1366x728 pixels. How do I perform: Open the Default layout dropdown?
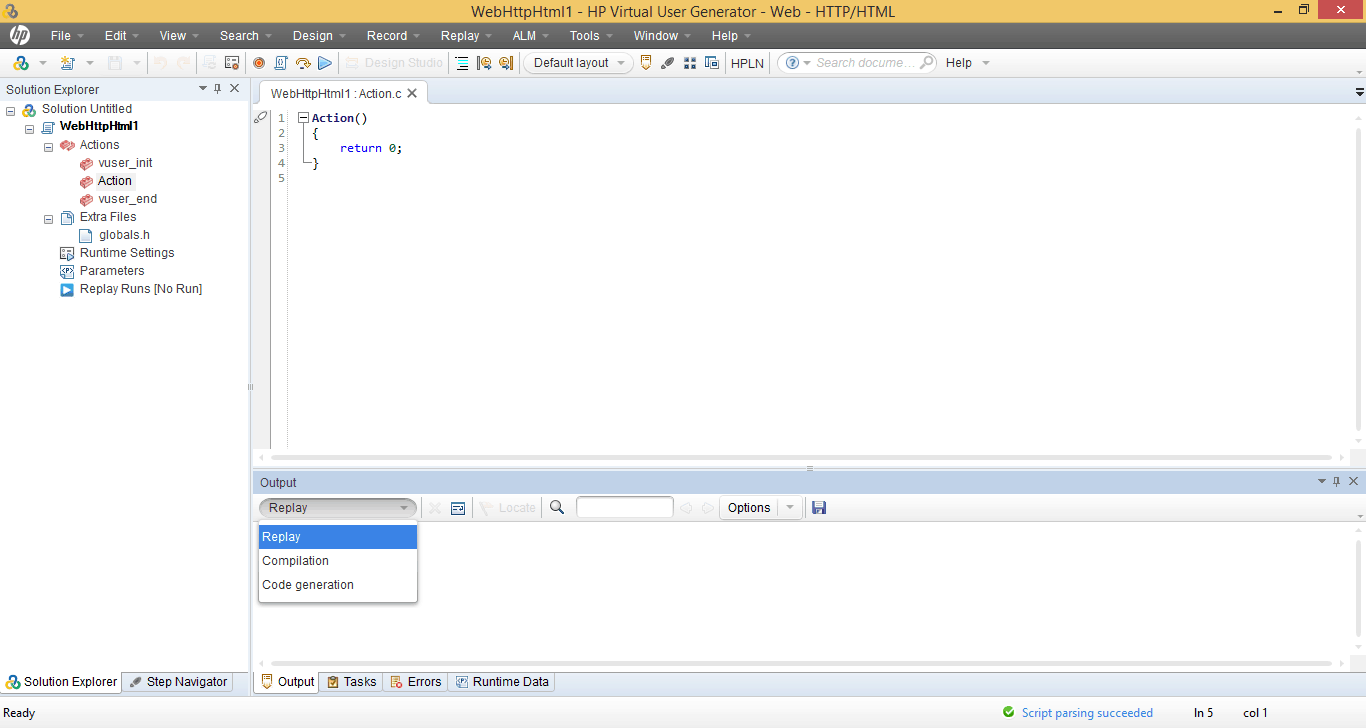click(x=578, y=63)
